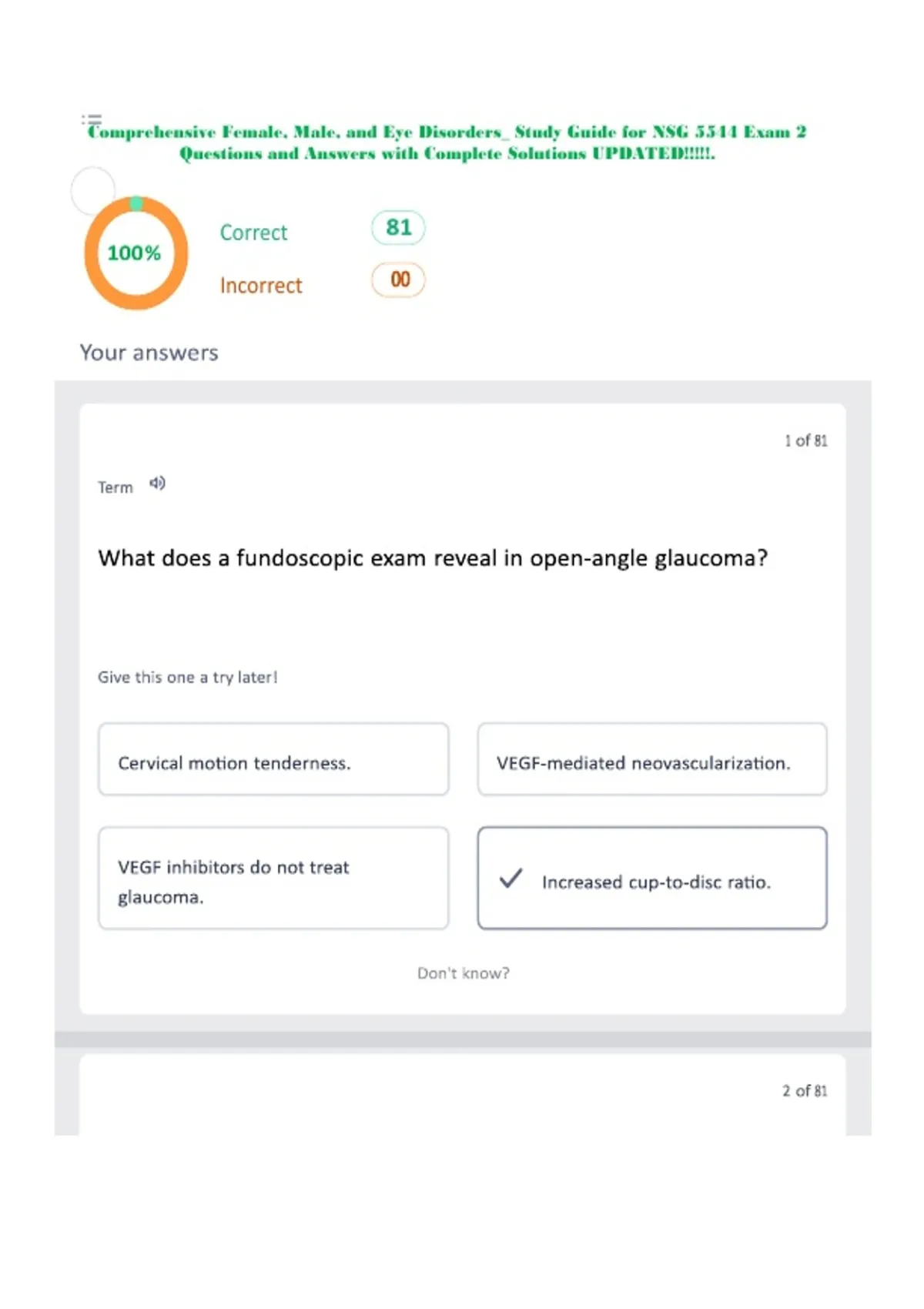Click the green study guide title
The width and height of the screenshot is (924, 1309).
click(x=447, y=142)
